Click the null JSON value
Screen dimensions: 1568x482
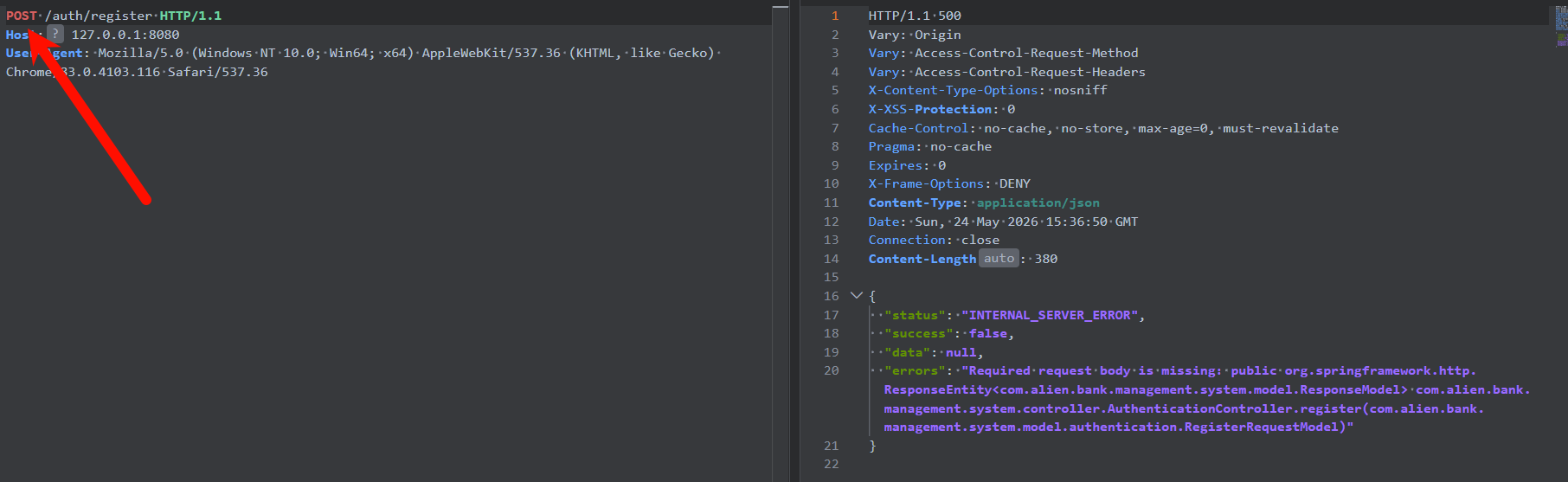coord(961,352)
